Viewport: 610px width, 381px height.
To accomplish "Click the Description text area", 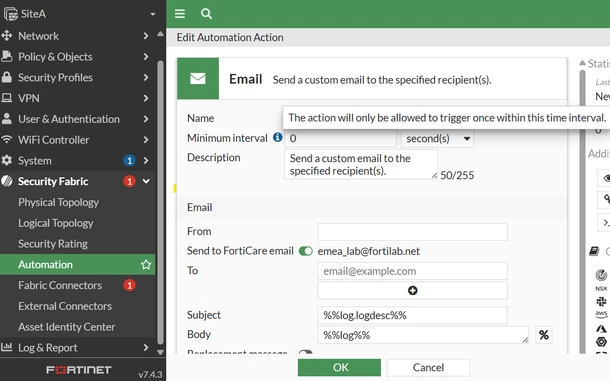I will (361, 164).
